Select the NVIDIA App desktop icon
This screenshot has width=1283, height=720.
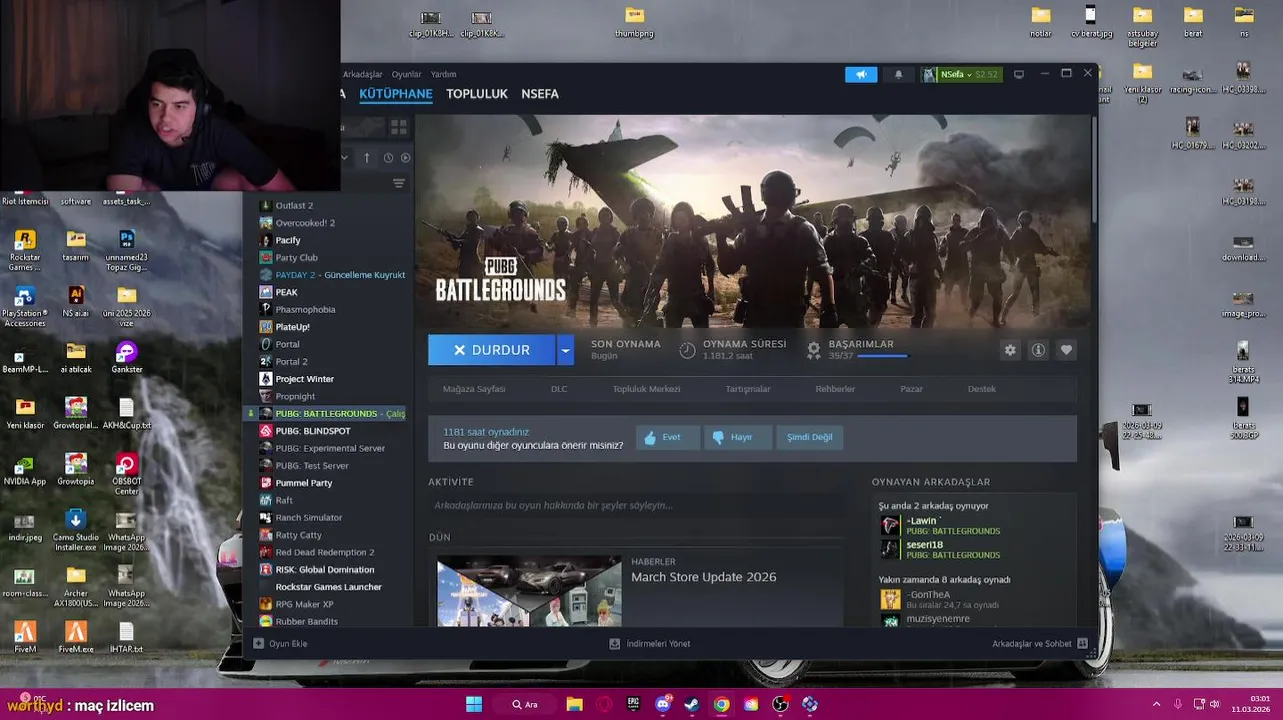25,470
